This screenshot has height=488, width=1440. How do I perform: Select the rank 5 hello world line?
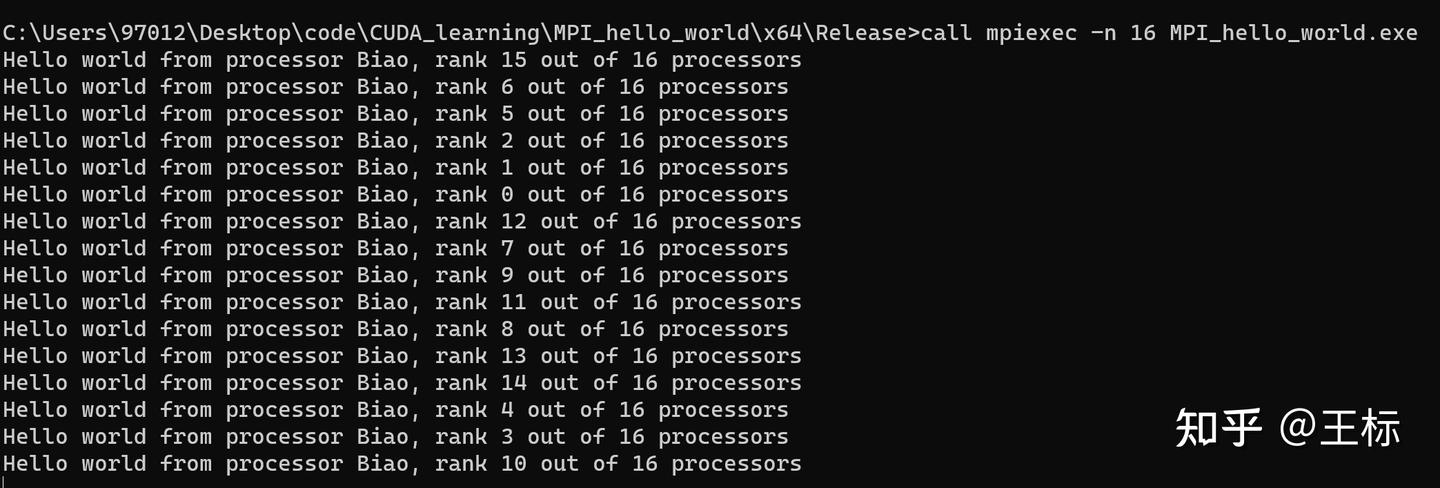[395, 114]
